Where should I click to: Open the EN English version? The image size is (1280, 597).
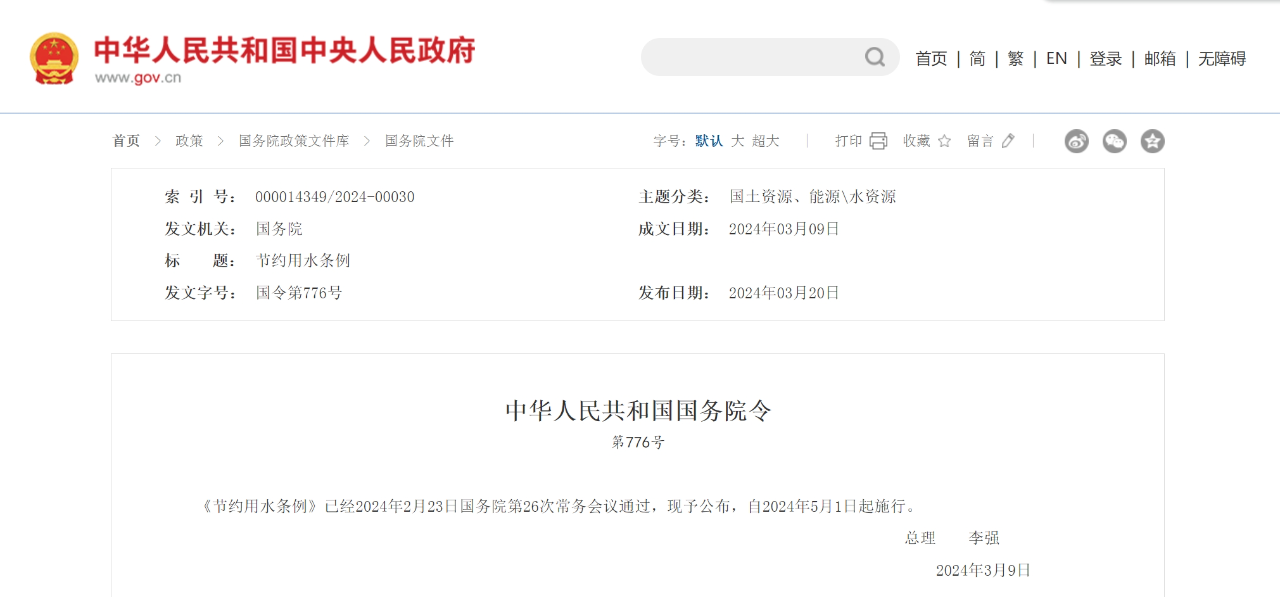[x=1056, y=59]
